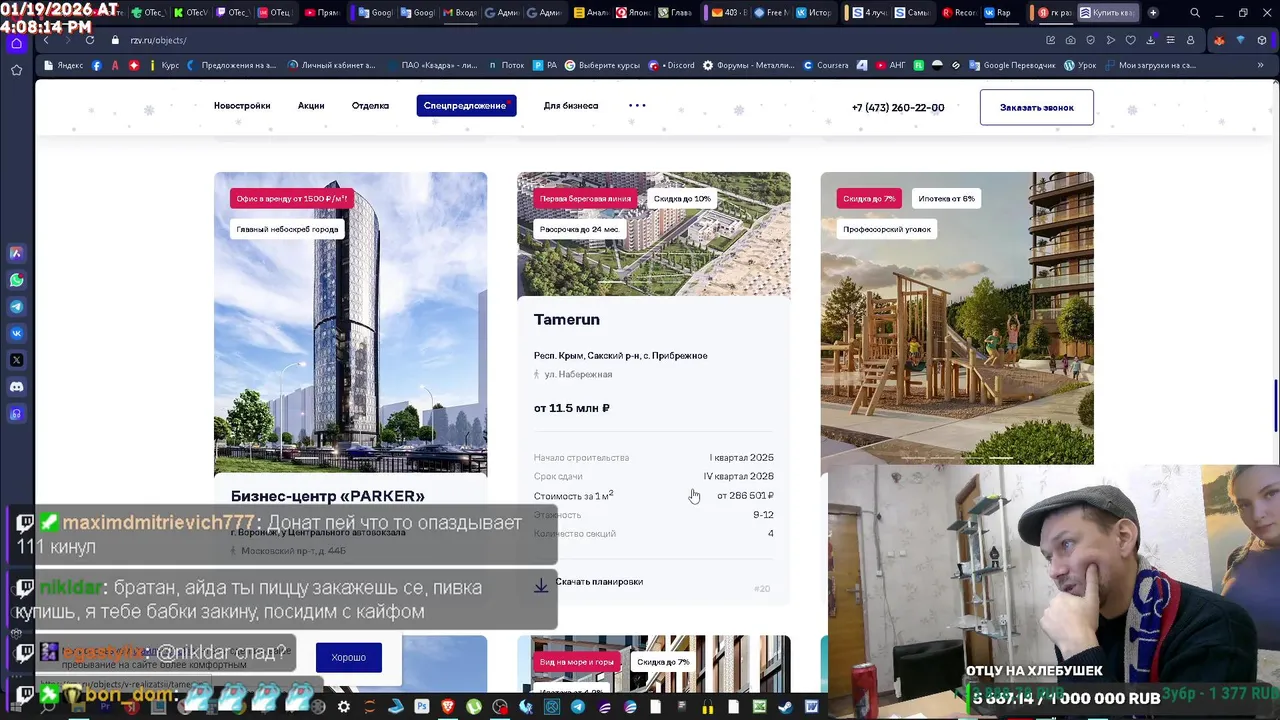1280x720 pixels.
Task: Open the Бизнес-центр «PARKER» title
Action: 328,496
